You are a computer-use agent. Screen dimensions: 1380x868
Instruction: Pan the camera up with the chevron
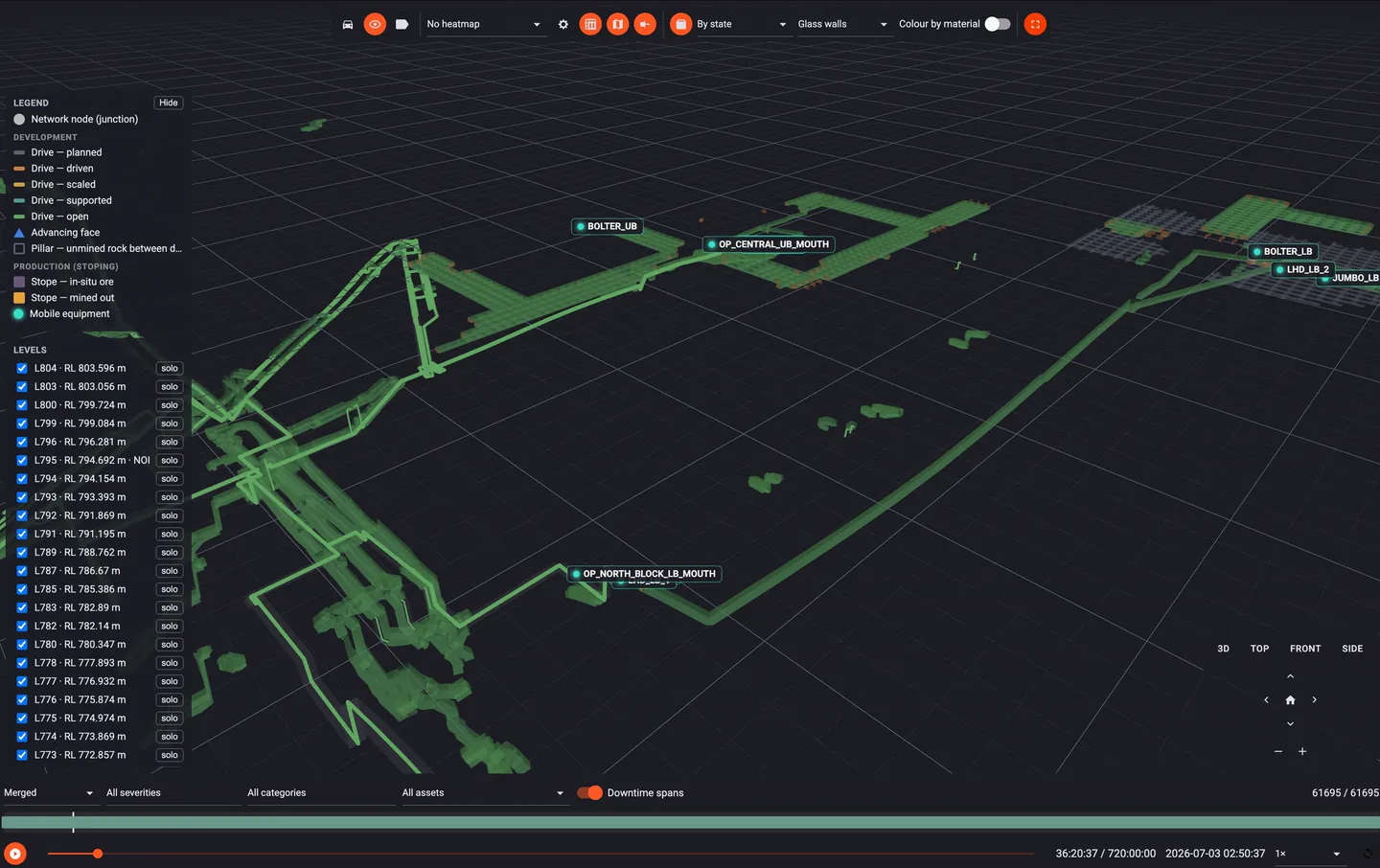[x=1290, y=676]
